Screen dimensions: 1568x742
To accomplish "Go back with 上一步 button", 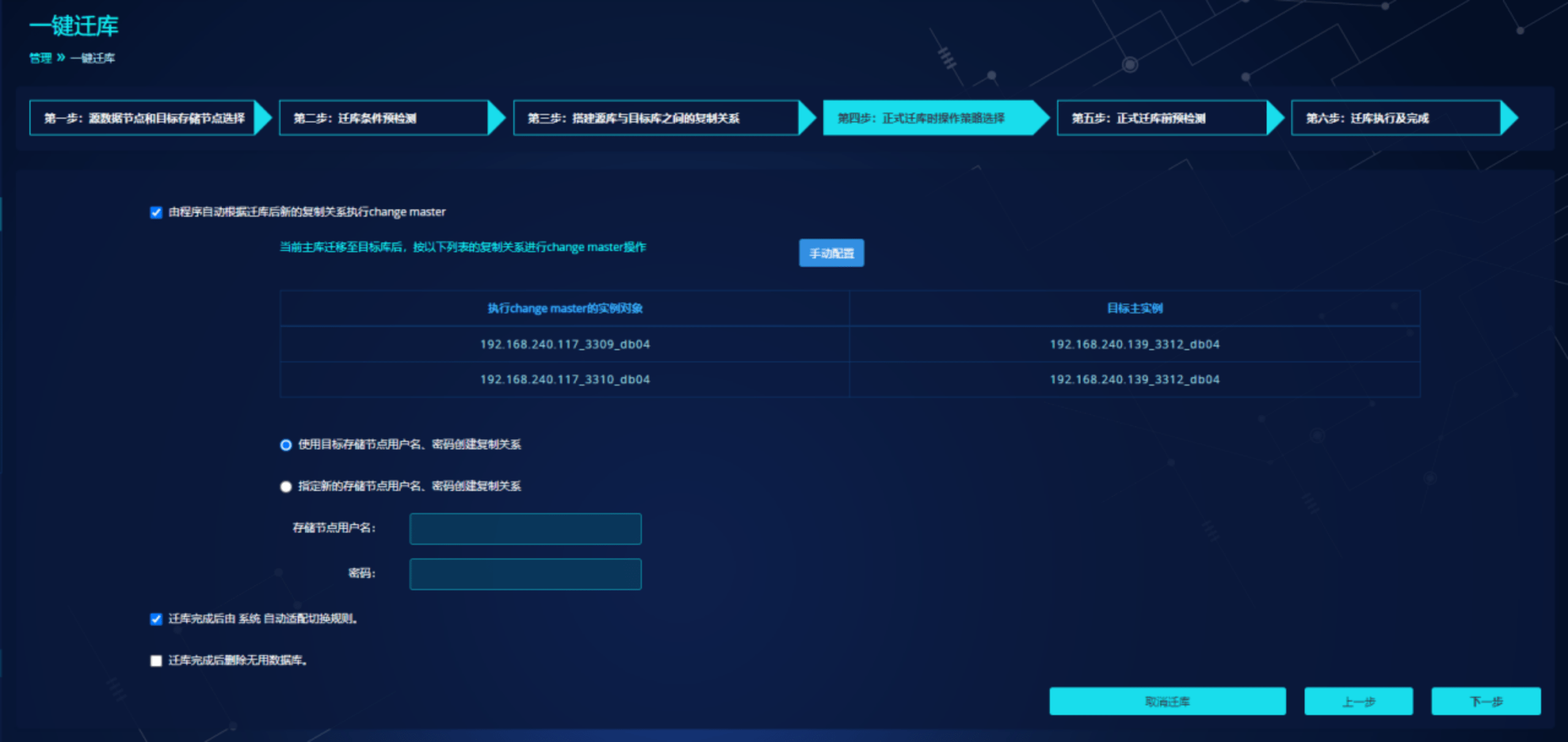I will tap(1358, 702).
